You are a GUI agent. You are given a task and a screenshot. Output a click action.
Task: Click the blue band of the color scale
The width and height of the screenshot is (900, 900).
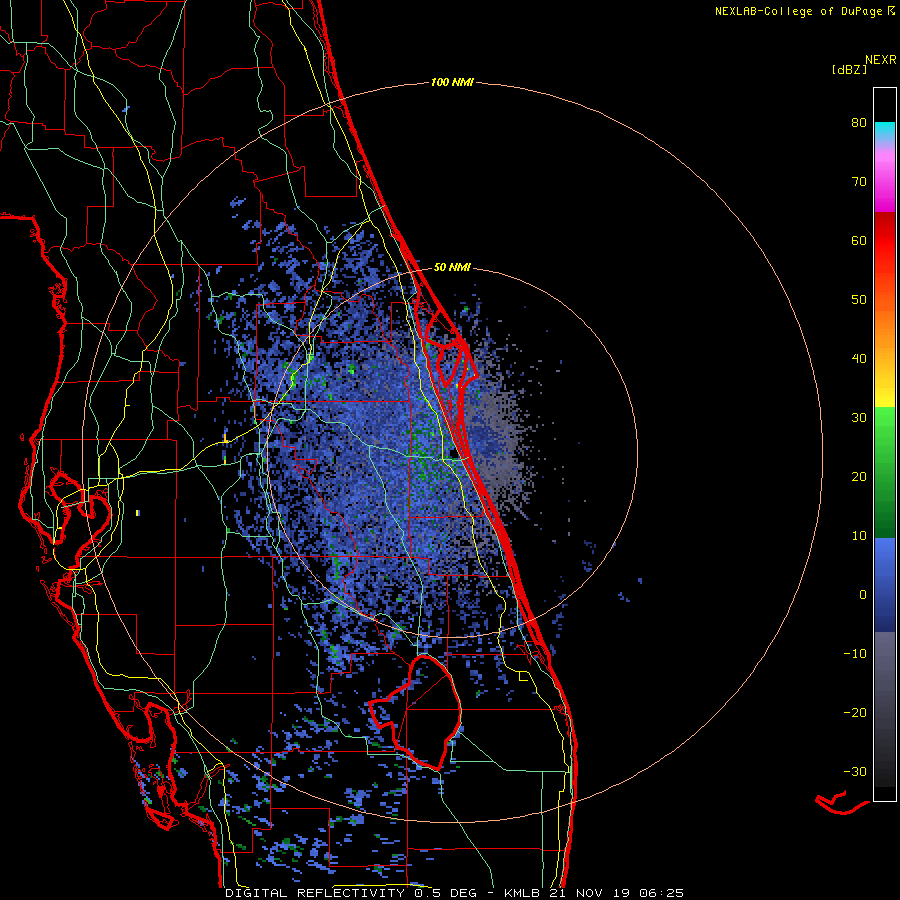885,585
